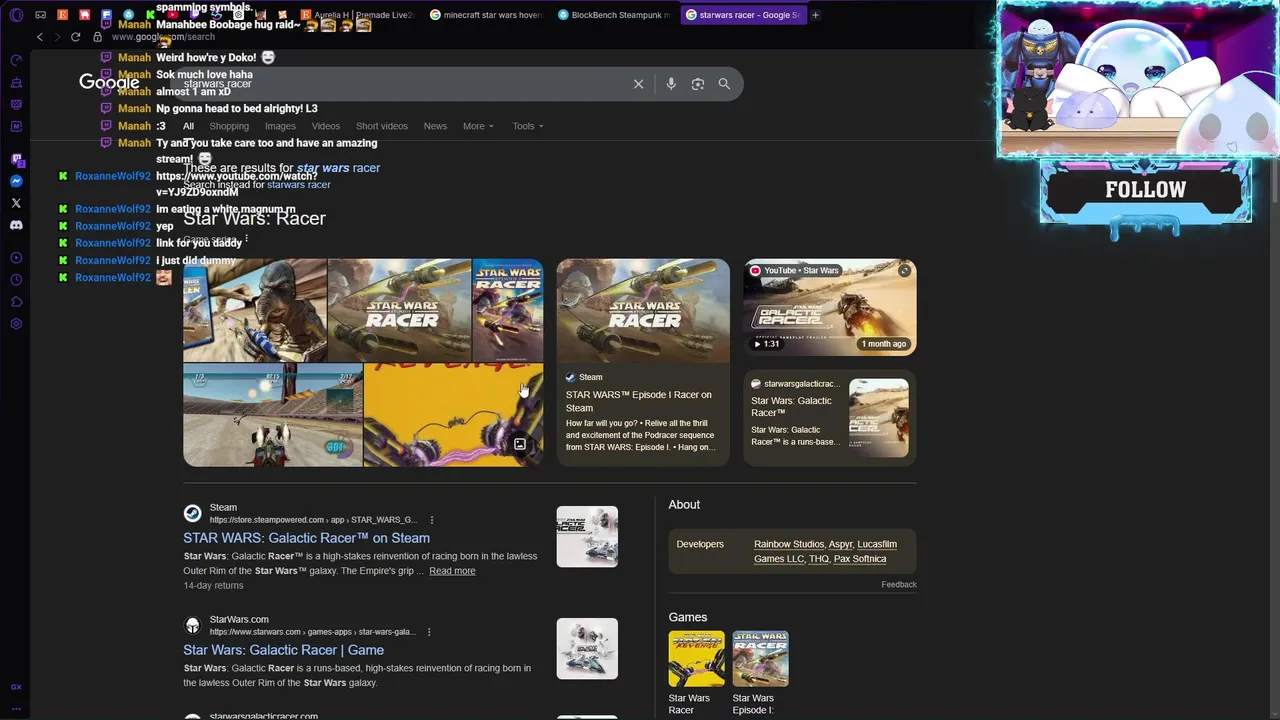Screen dimensions: 1280x720
Task: Click the star wars racer suggested spelling
Action: click(338, 168)
